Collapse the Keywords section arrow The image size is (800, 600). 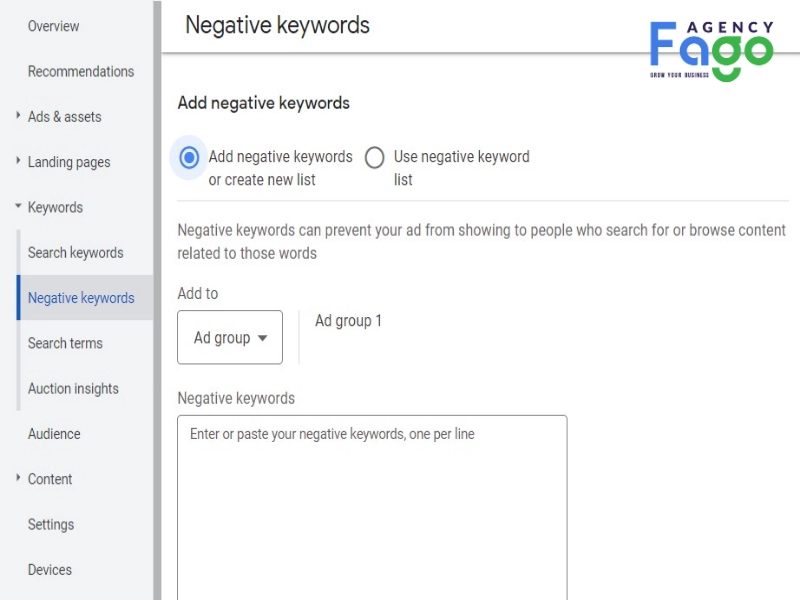[x=18, y=207]
